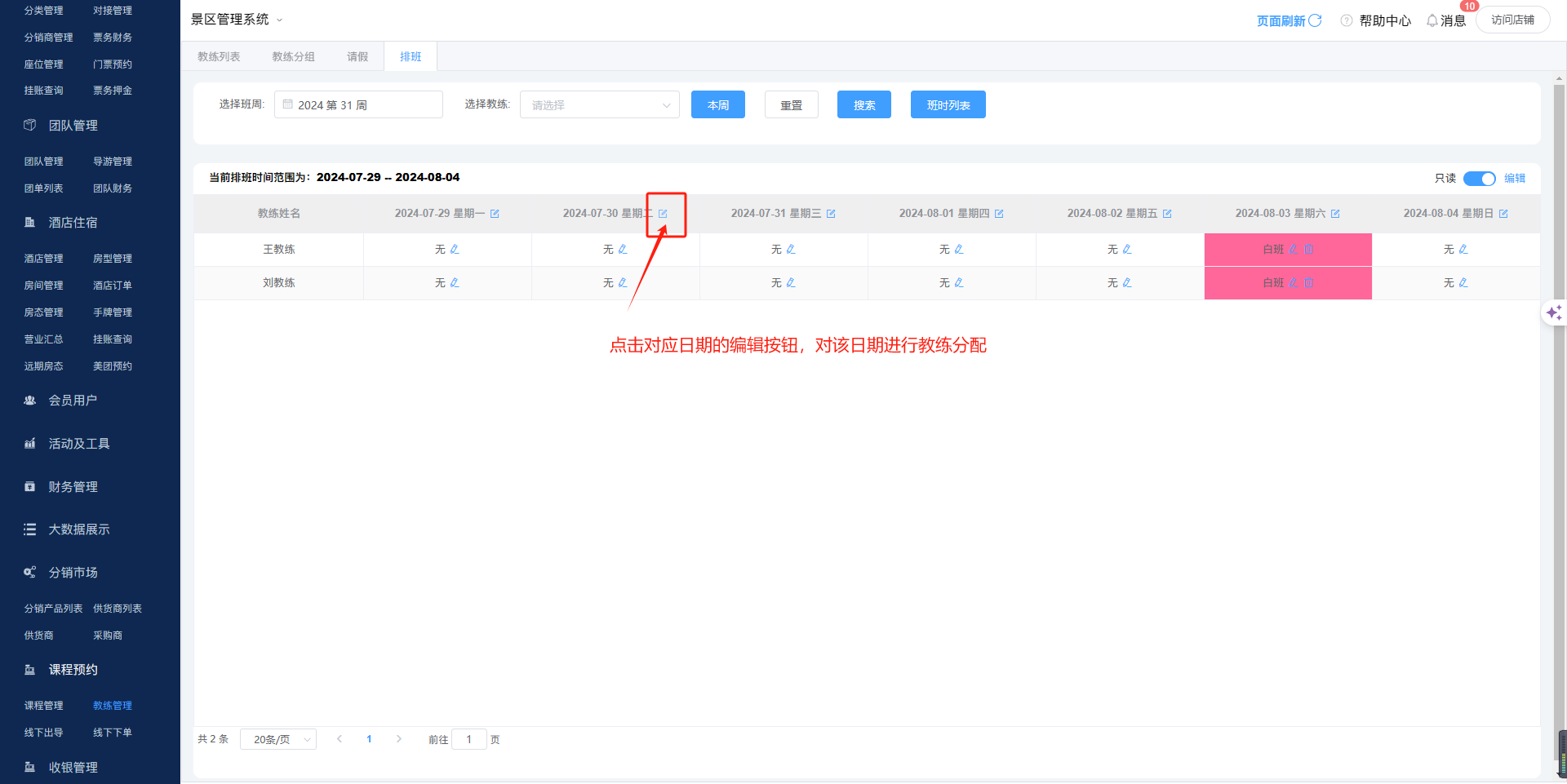
Task: Click pencil icon for 王教练 on 2024-07-29
Action: point(455,250)
